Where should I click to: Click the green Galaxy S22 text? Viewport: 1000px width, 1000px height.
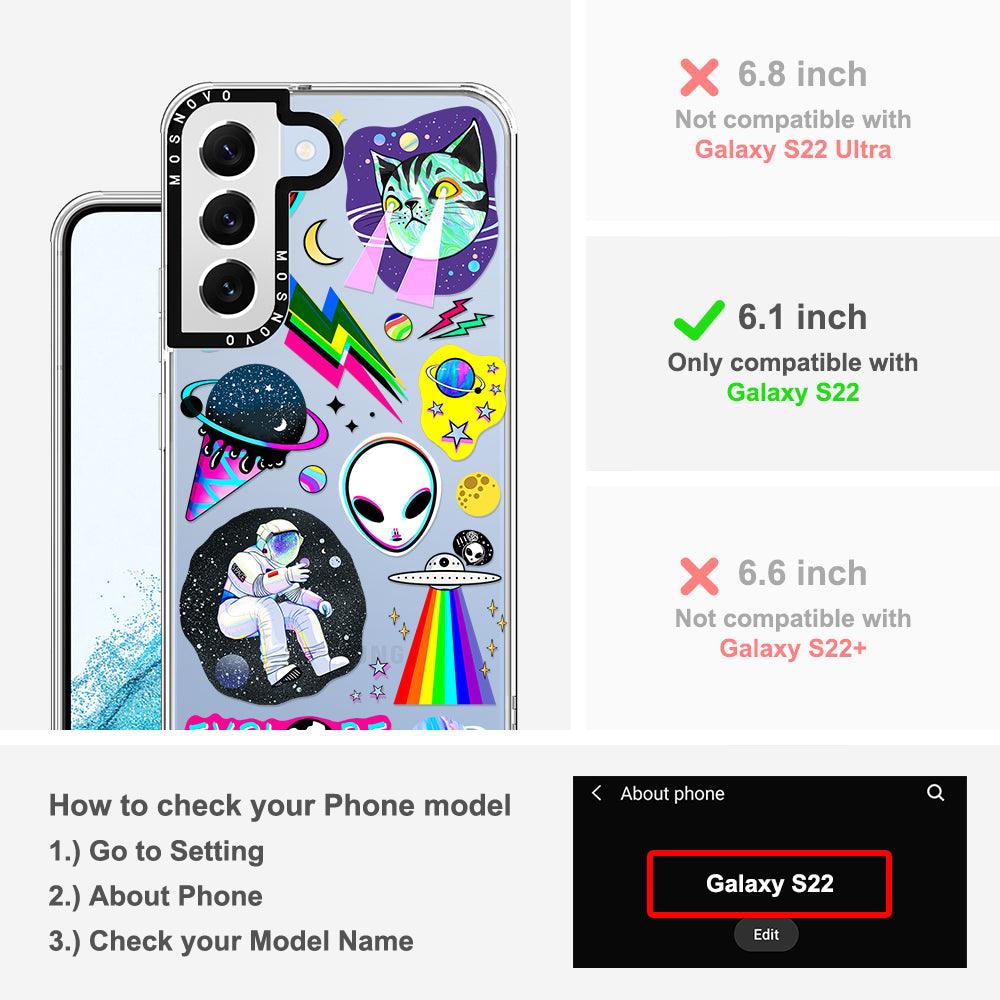(793, 392)
